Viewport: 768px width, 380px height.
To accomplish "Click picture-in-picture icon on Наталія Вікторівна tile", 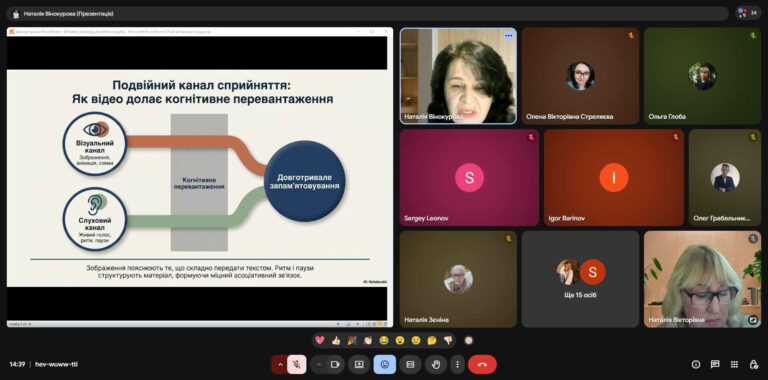I will 753,320.
